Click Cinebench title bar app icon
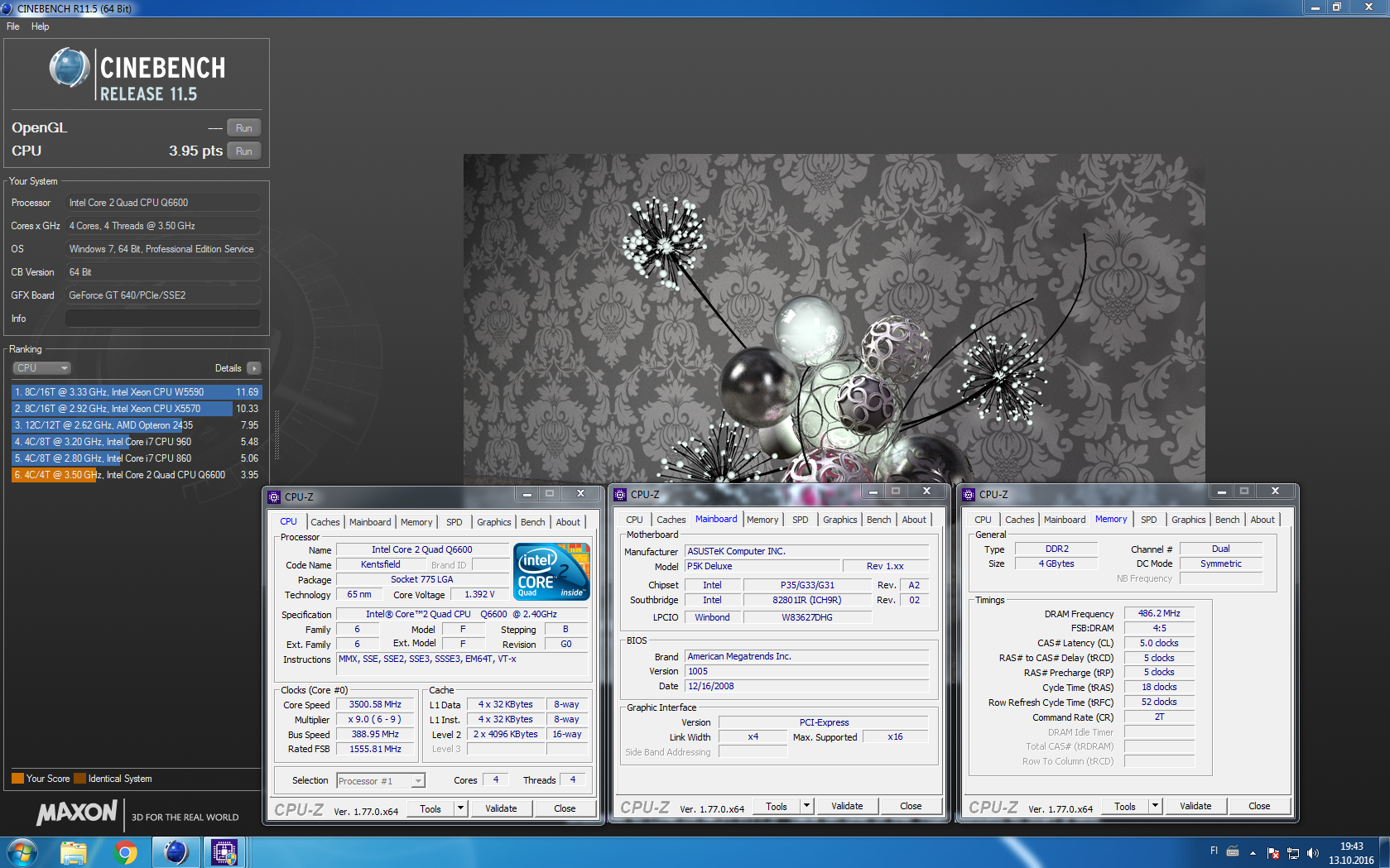Screen dimensions: 1390x868 [7, 8]
